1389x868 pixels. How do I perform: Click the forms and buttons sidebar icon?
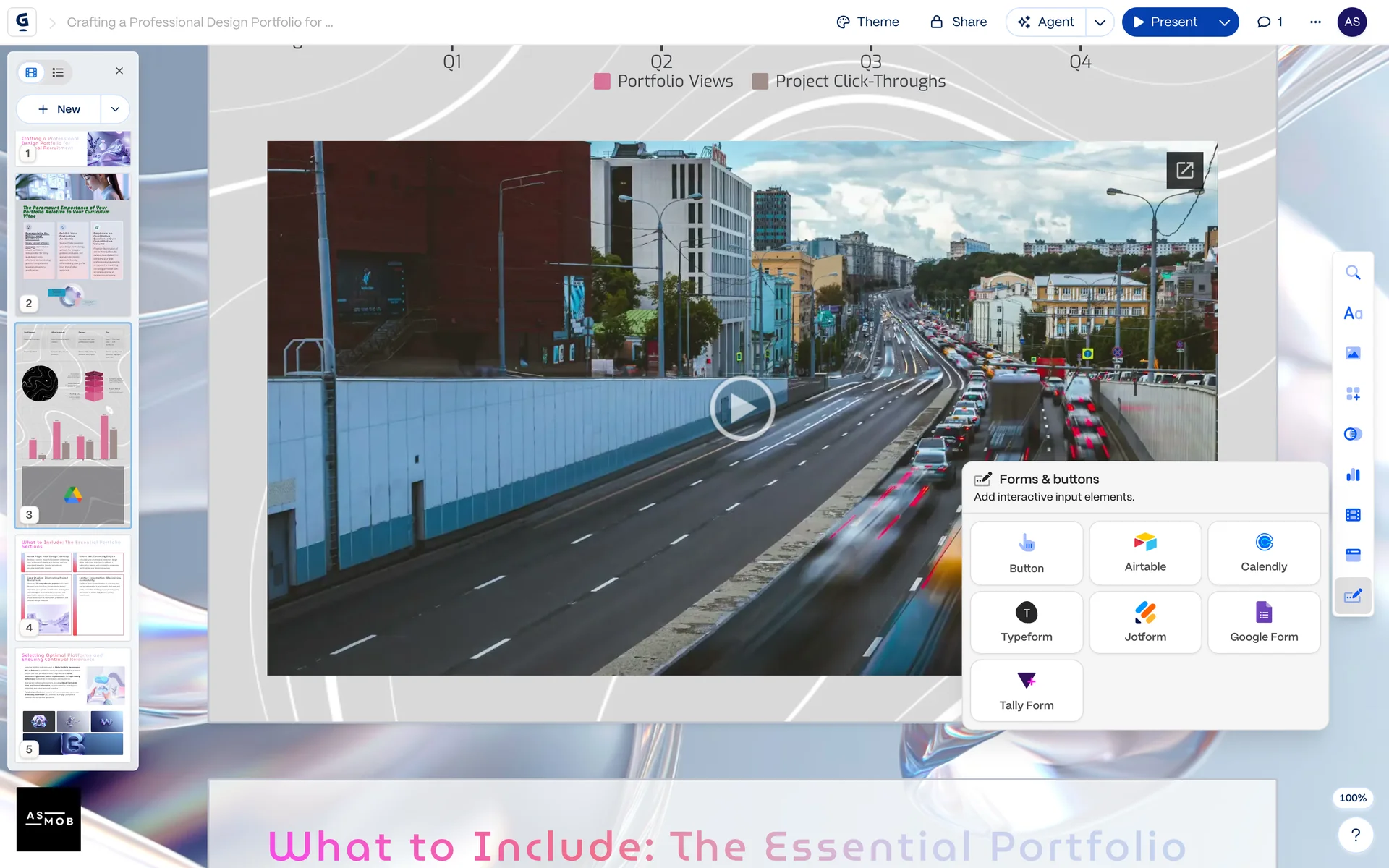(x=1352, y=596)
